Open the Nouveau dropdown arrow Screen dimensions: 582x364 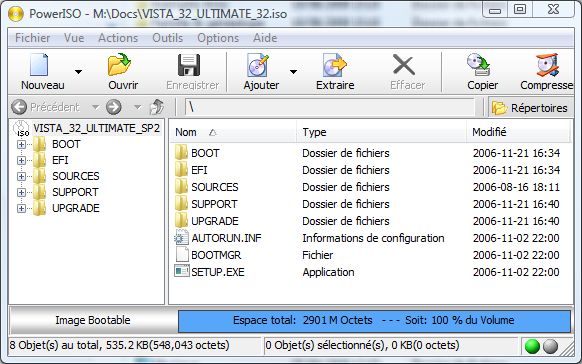click(x=78, y=72)
